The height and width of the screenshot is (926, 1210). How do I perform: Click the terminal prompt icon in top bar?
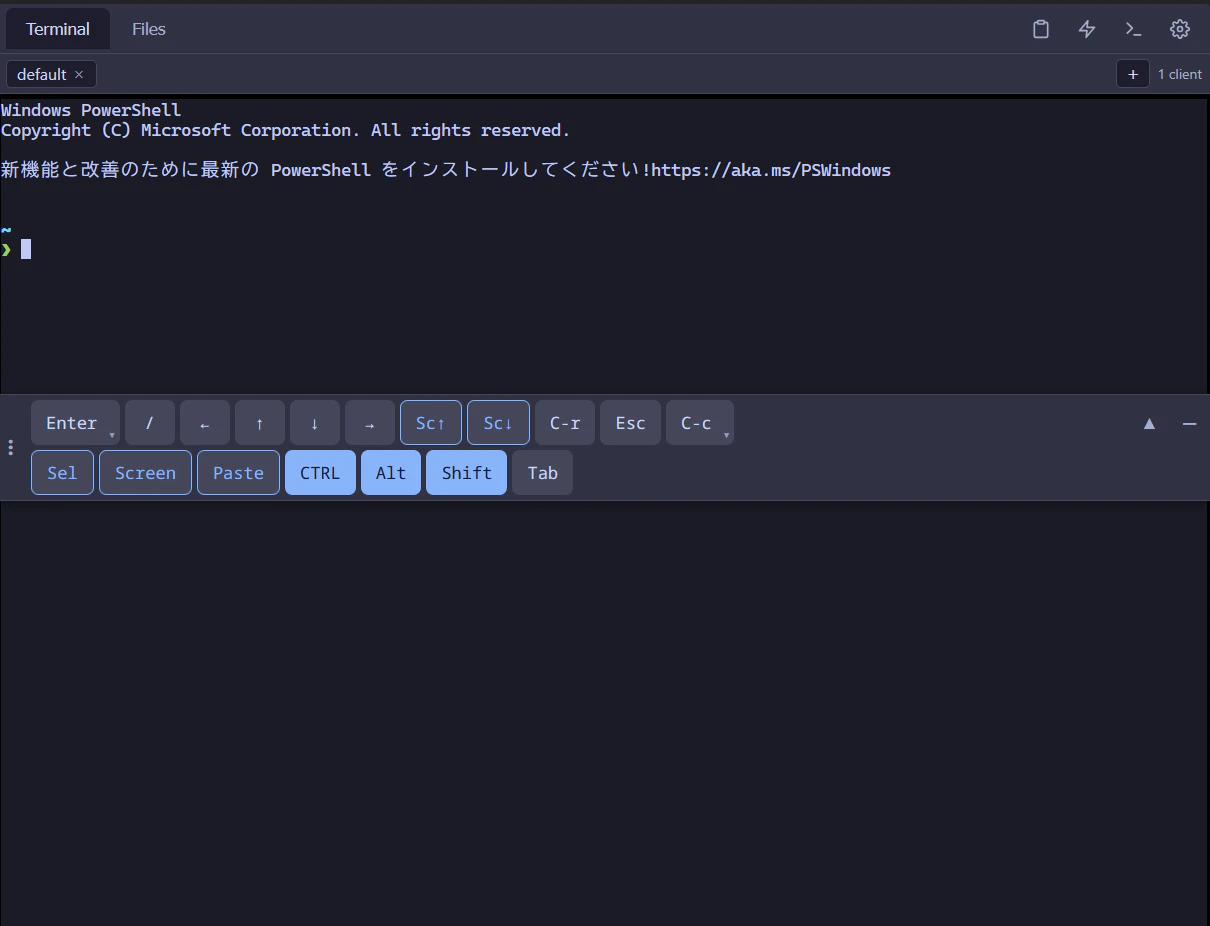click(1133, 29)
